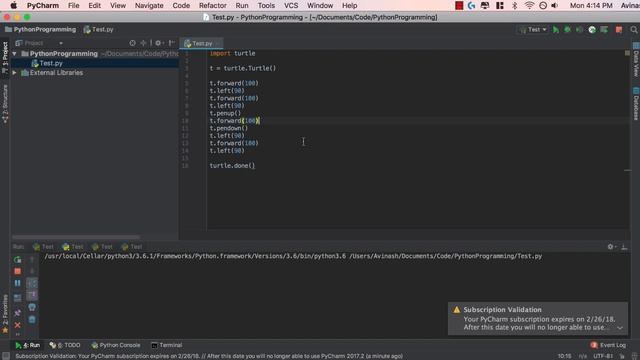Click the t.penup() line in editor

coord(225,113)
